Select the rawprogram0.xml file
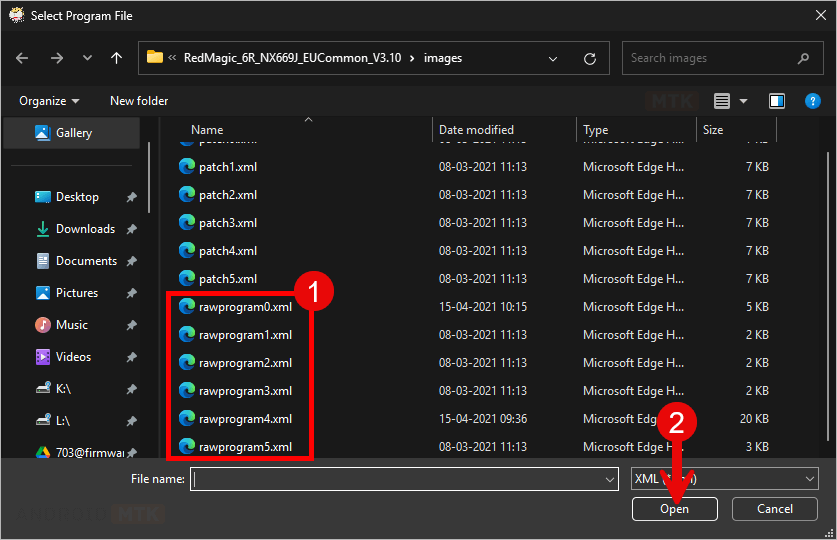837x540 pixels. tap(245, 307)
